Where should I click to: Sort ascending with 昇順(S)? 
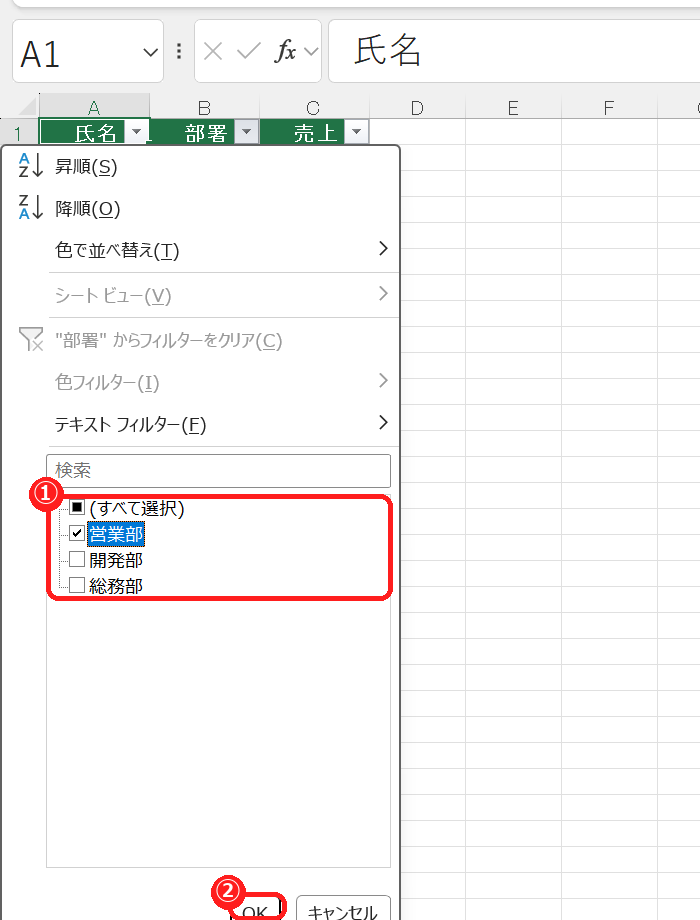[x=201, y=167]
